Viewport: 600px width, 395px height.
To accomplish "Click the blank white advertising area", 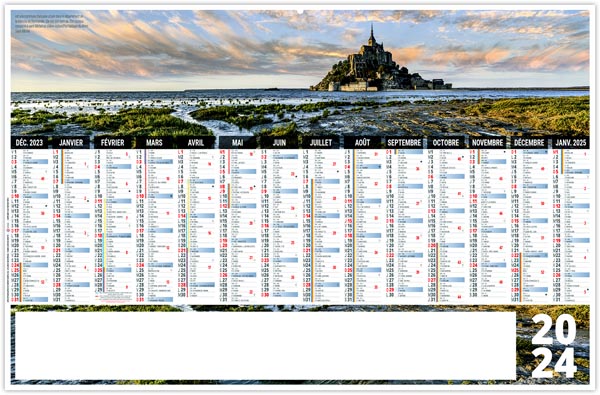I will point(266,346).
